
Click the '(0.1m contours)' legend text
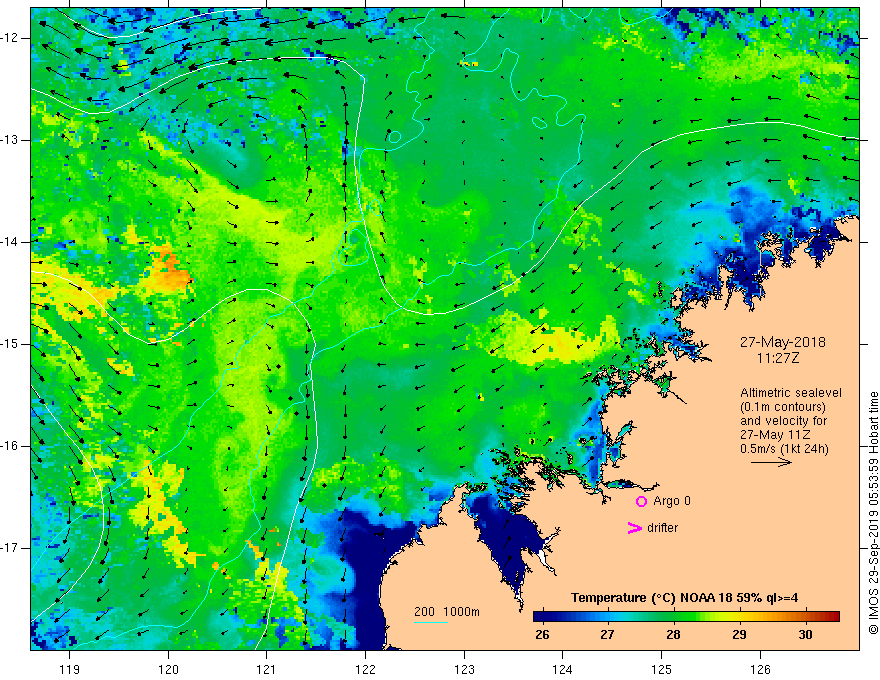783,407
